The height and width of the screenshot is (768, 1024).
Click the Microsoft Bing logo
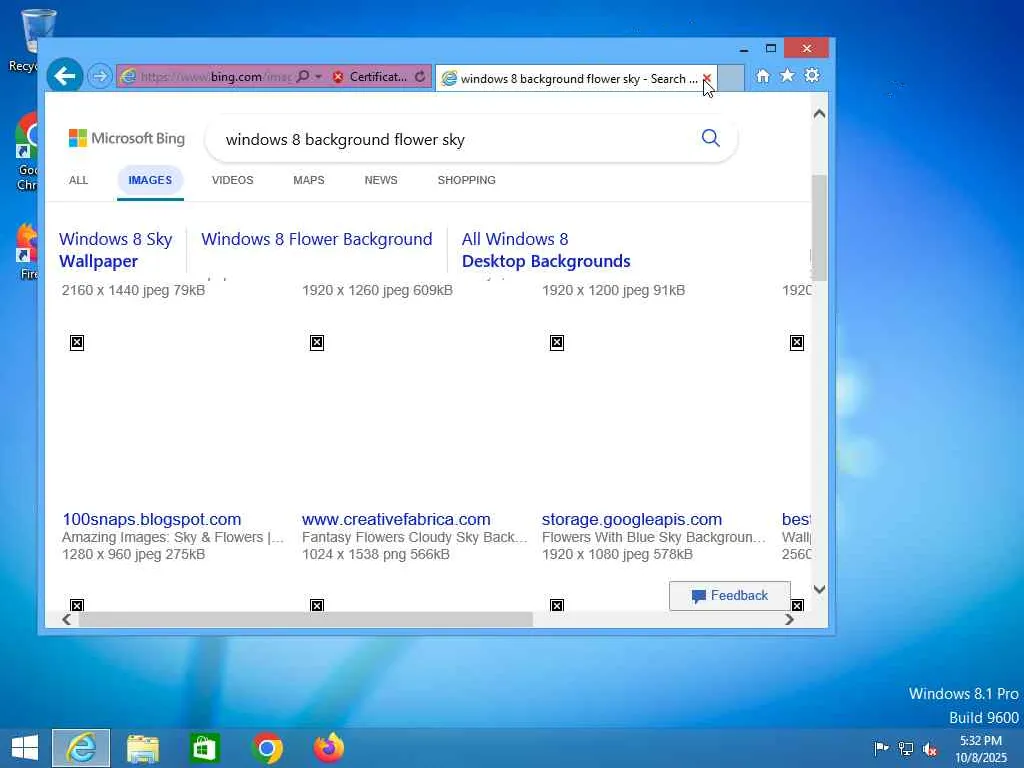pos(127,138)
